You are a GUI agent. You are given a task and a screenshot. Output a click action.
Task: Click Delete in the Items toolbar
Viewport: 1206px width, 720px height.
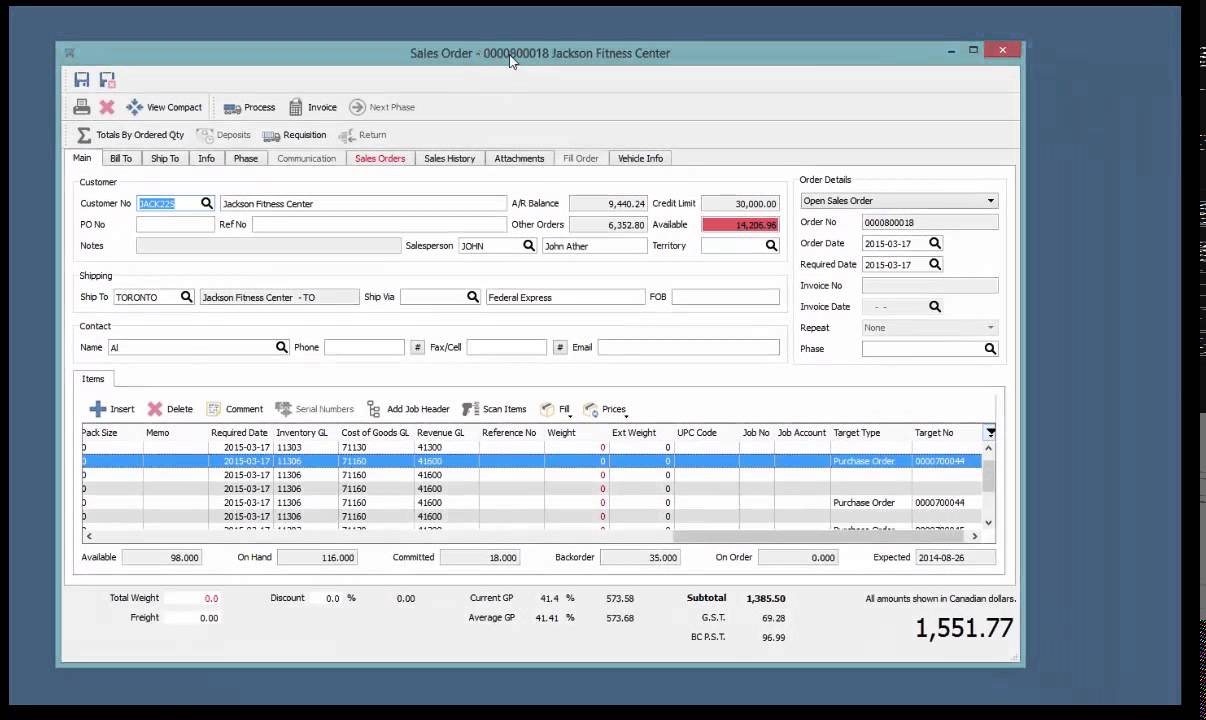pos(170,409)
